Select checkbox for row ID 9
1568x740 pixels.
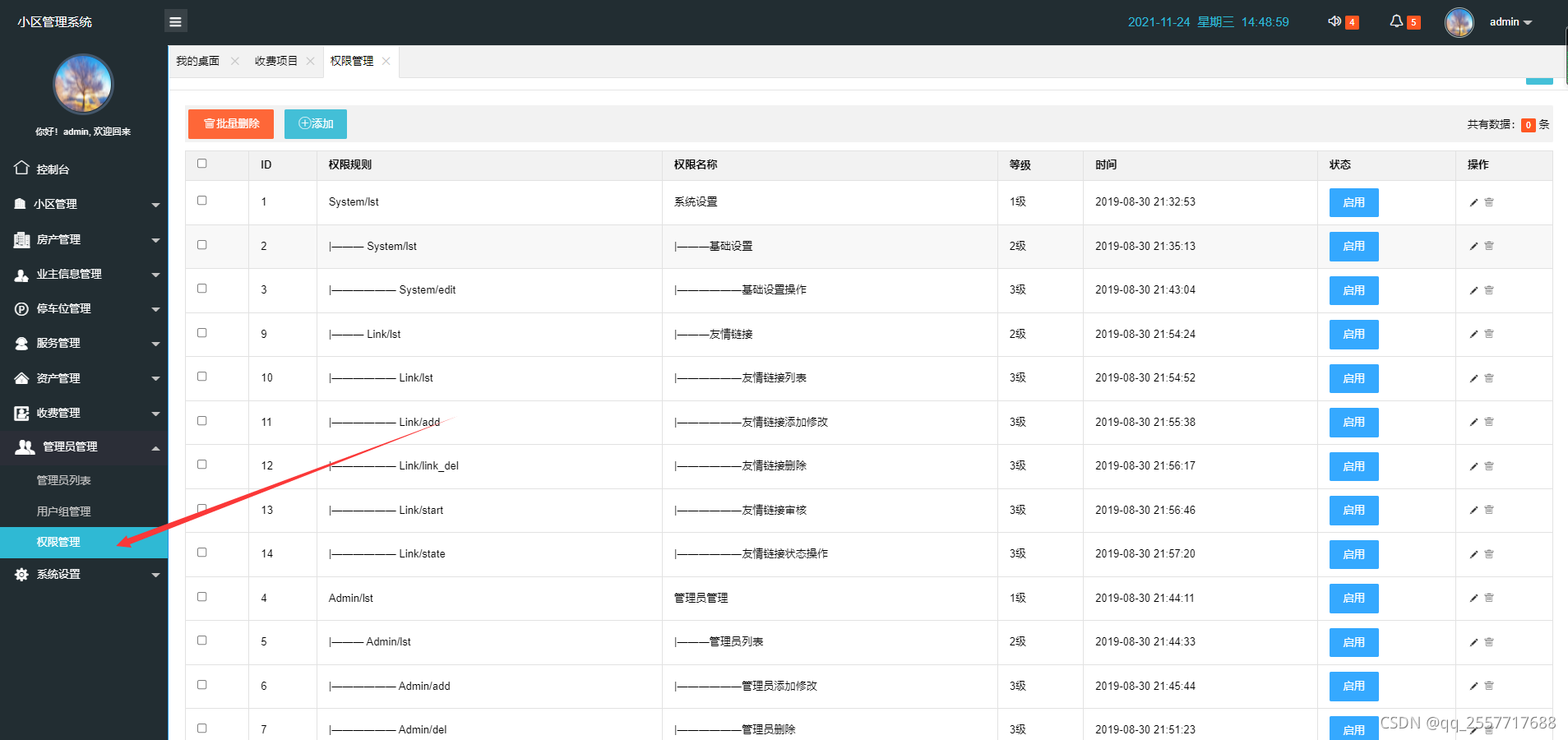[202, 333]
